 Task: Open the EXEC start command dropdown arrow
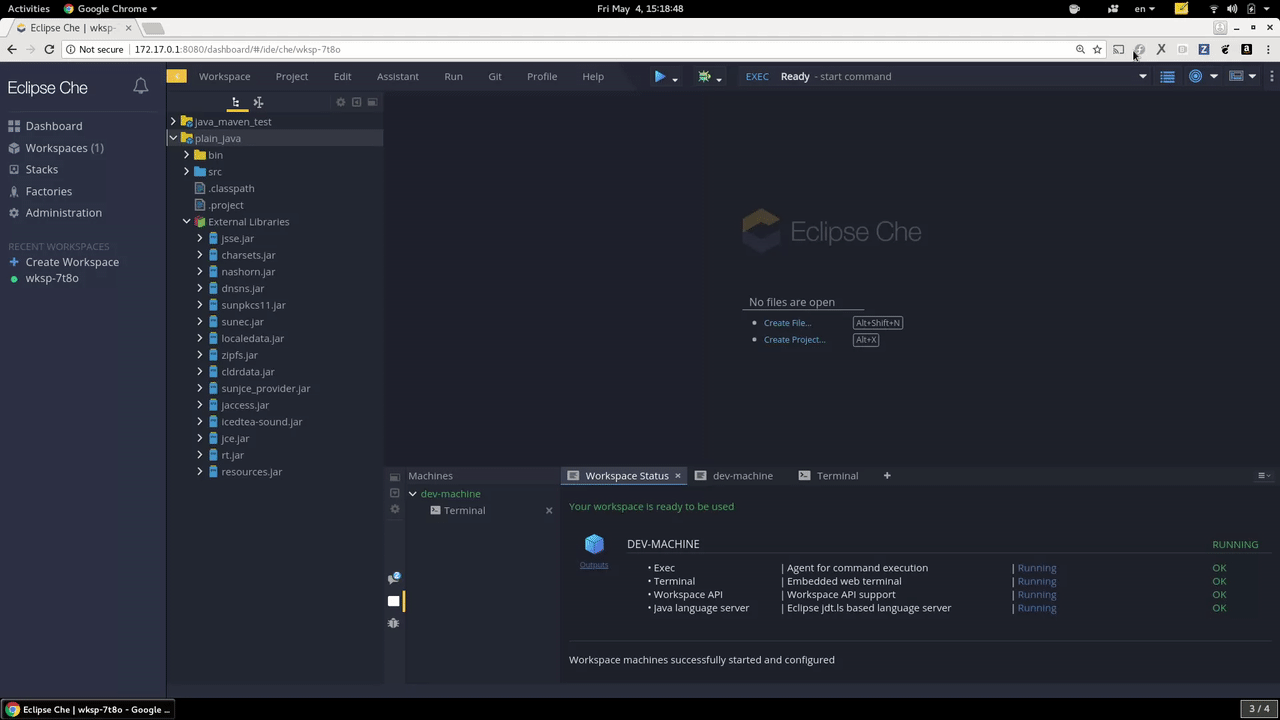(1143, 76)
